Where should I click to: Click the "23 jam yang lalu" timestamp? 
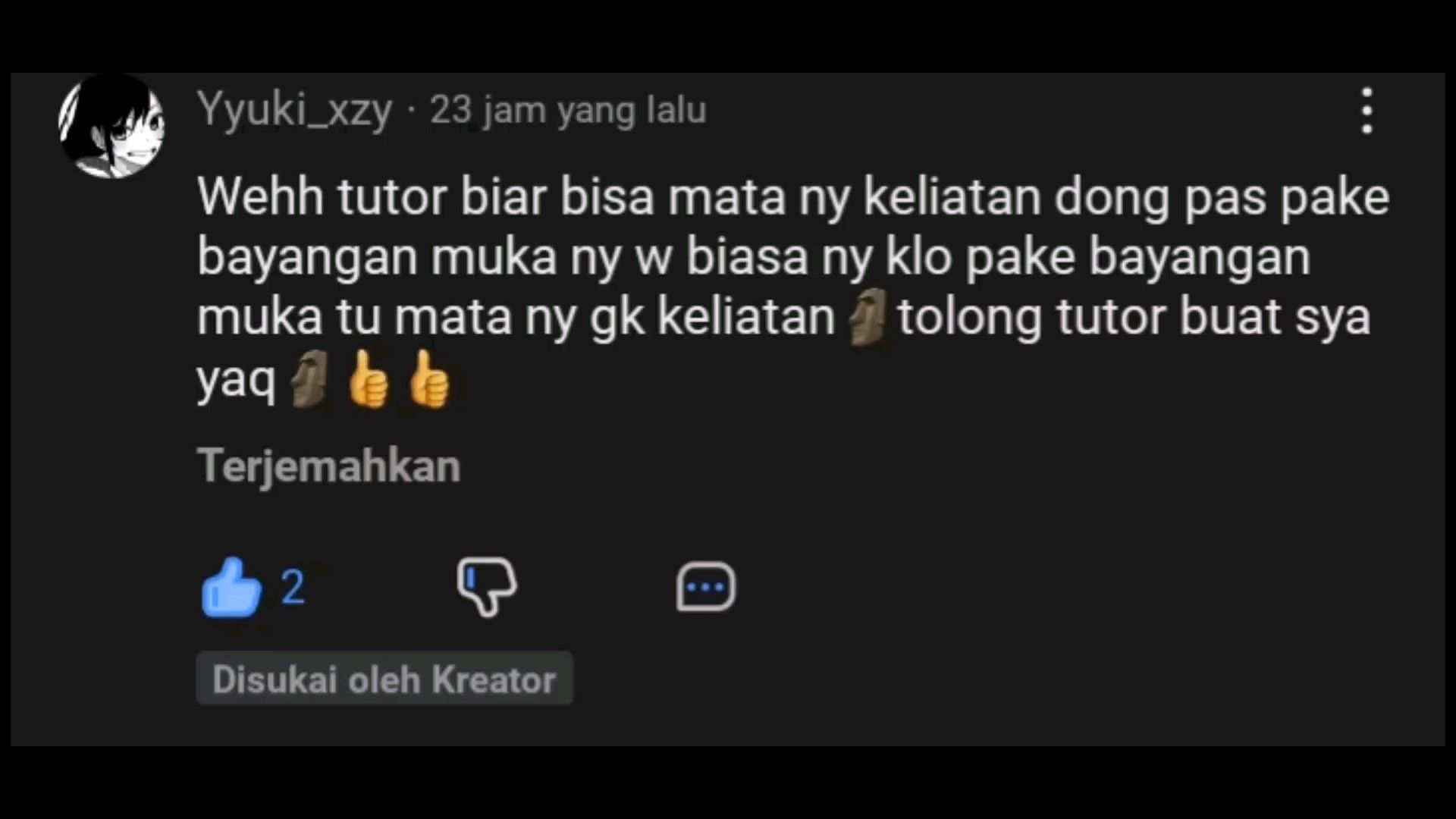[x=568, y=110]
